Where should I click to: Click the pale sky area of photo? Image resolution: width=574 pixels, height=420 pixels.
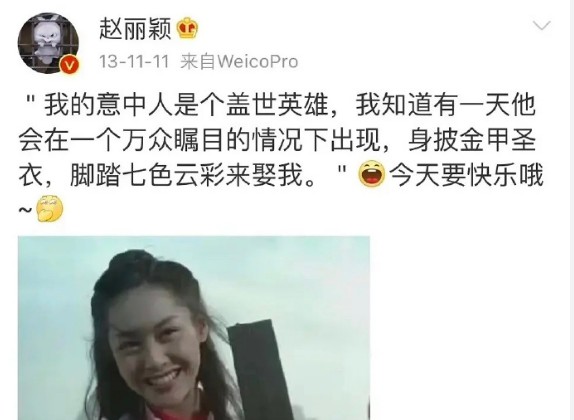(x=293, y=278)
